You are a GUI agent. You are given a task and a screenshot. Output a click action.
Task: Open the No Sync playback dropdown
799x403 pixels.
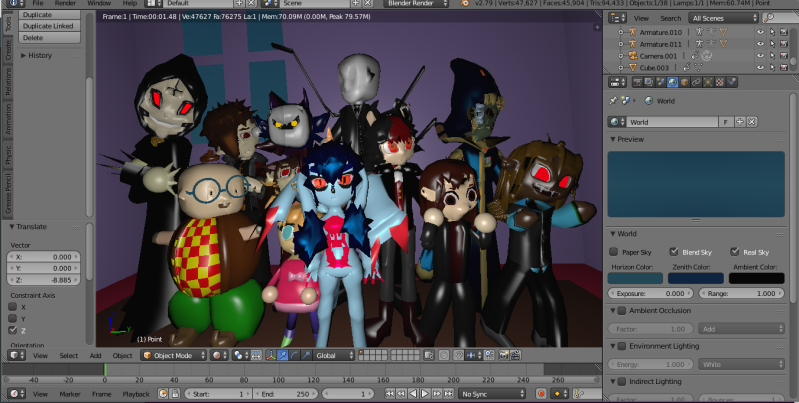(x=492, y=394)
